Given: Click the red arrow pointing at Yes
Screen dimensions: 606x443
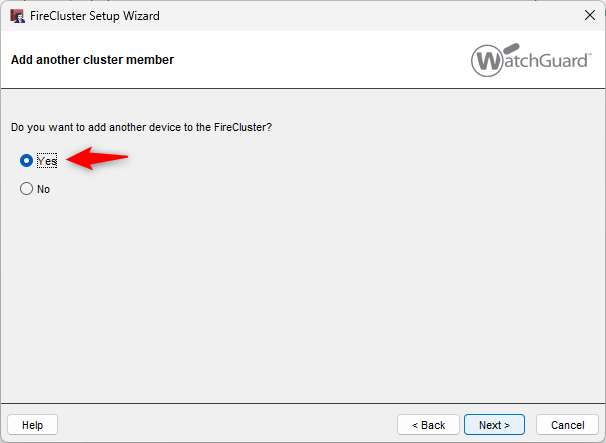Looking at the screenshot, I should pyautogui.click(x=97, y=158).
